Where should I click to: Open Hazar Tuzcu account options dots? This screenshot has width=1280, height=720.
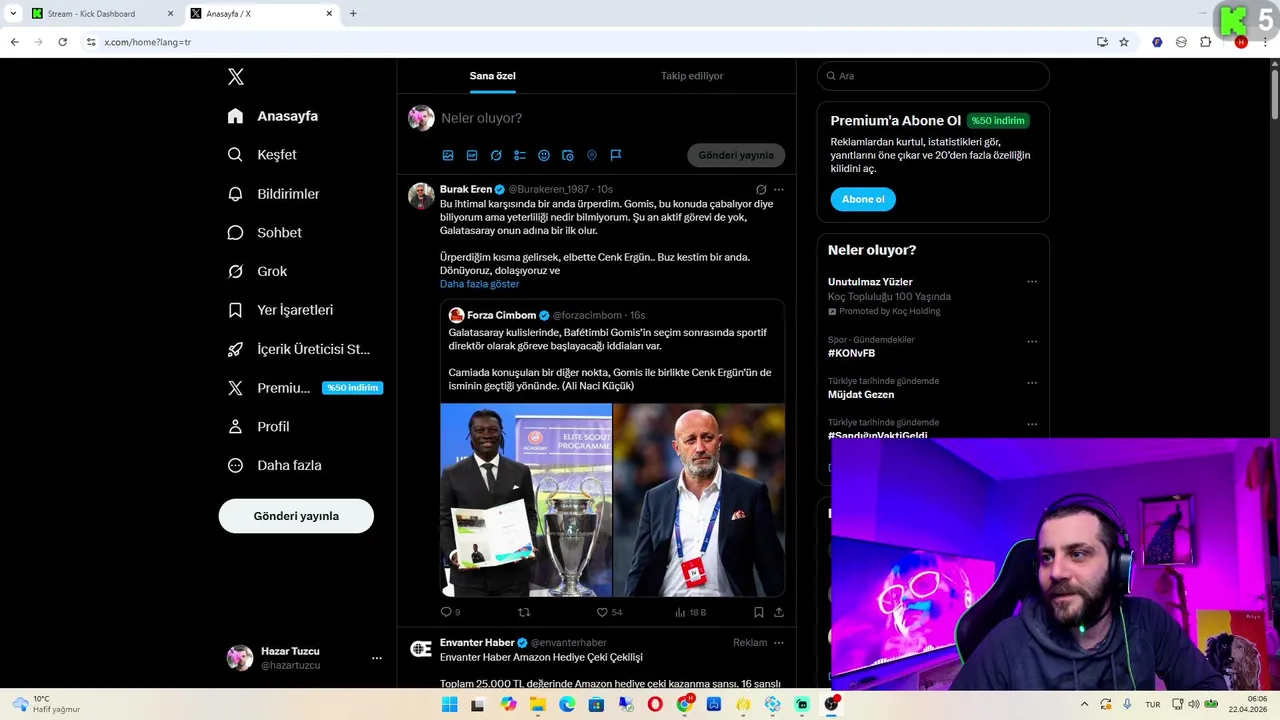(x=377, y=658)
